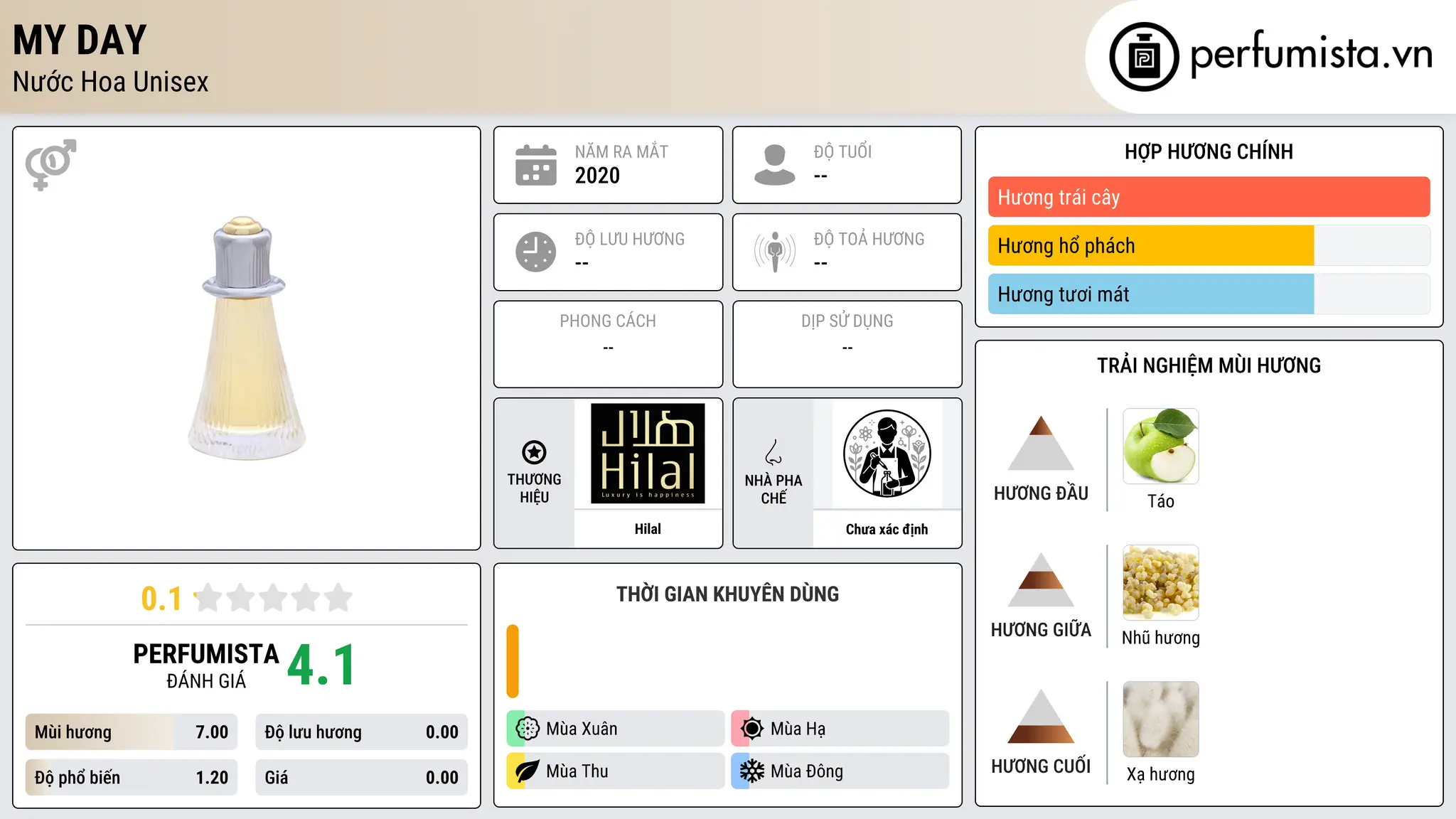Click the Hương giữa pyramid icon
1456x819 pixels.
[1041, 579]
